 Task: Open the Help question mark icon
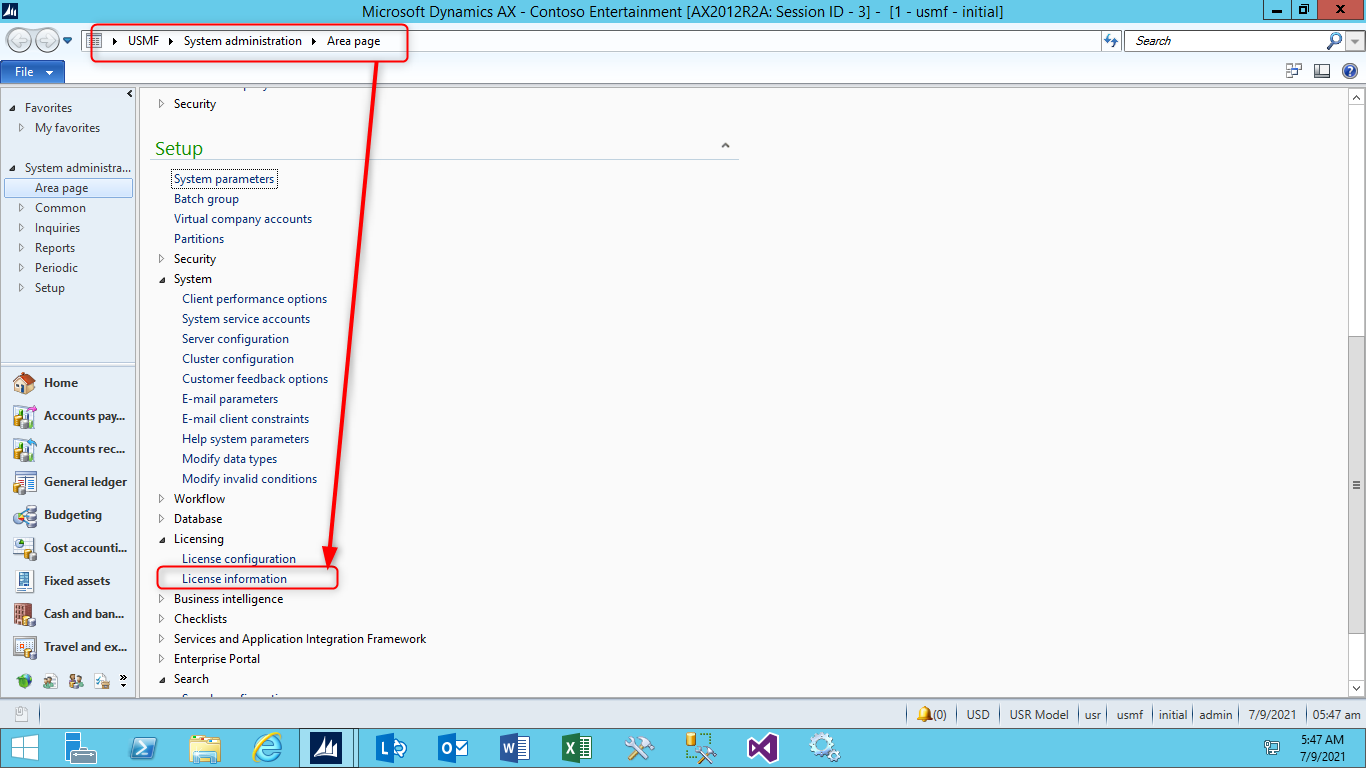1349,71
